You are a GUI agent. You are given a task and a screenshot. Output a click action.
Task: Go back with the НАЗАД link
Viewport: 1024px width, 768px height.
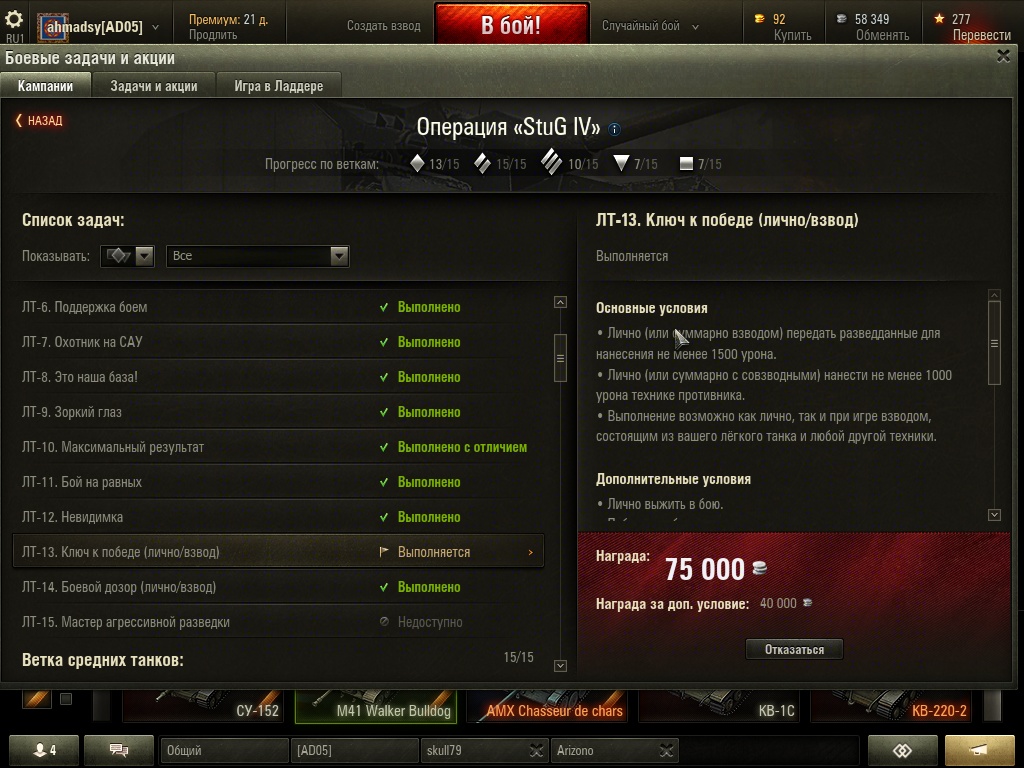point(39,120)
